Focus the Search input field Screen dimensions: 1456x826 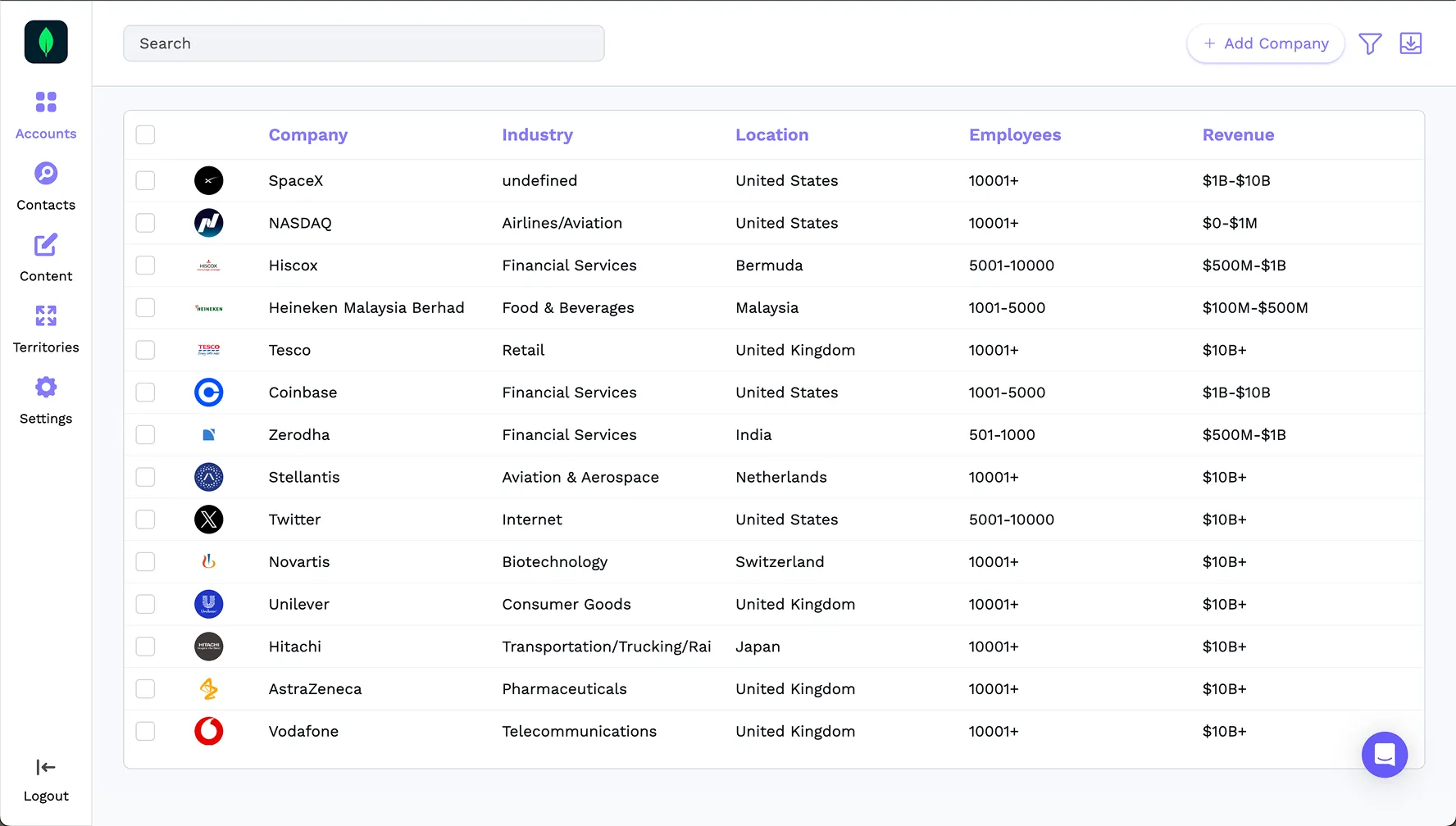click(364, 43)
